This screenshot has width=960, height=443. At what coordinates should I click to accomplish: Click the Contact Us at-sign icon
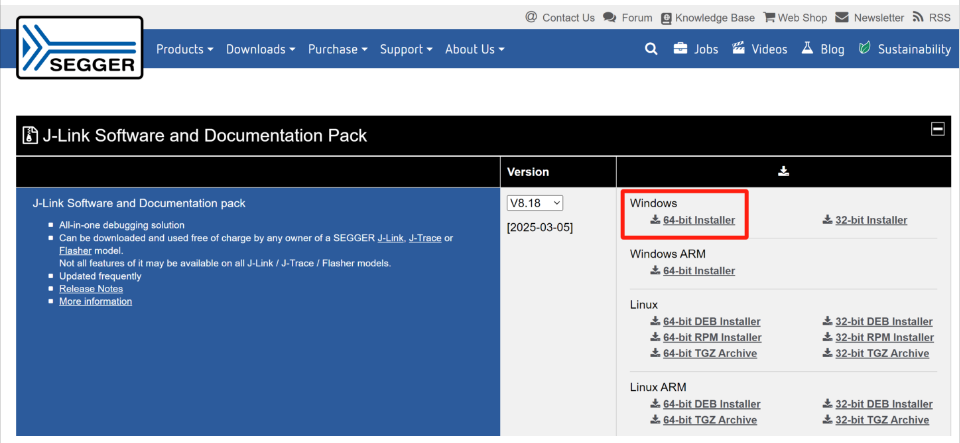click(x=531, y=17)
